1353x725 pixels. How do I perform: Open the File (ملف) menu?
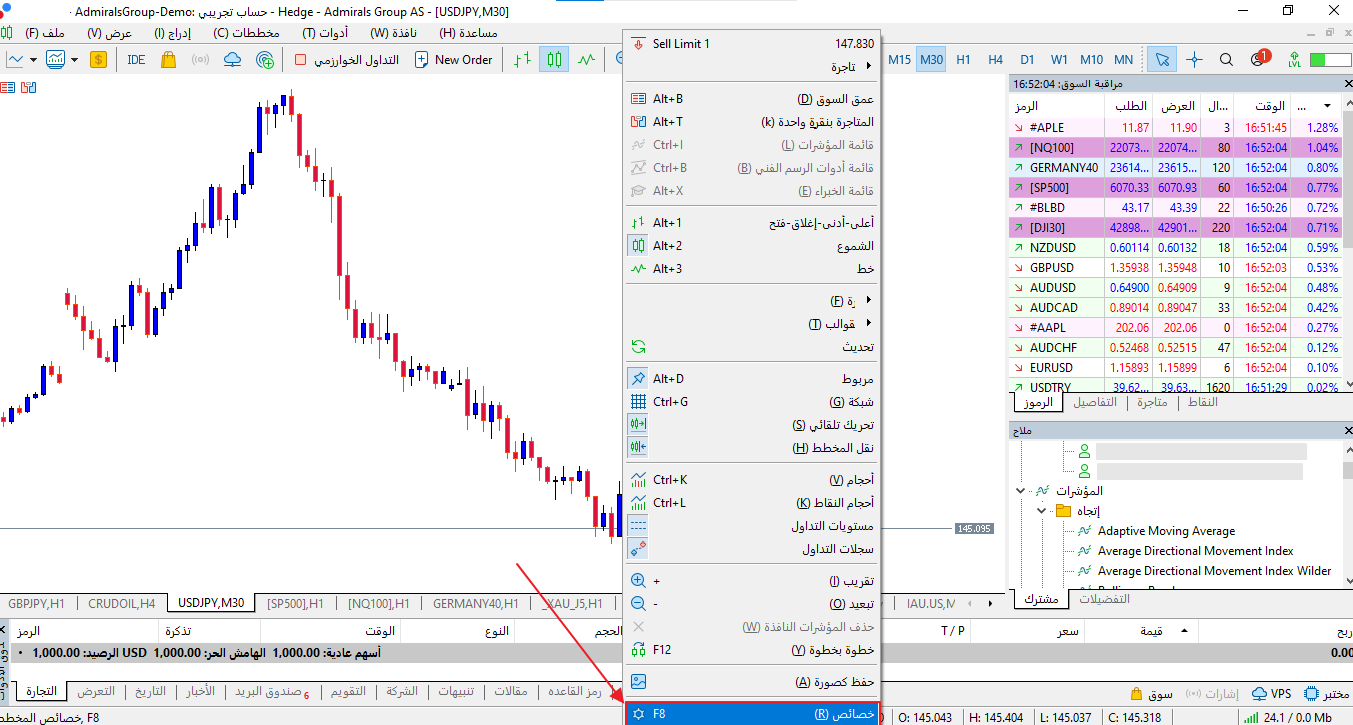point(45,32)
